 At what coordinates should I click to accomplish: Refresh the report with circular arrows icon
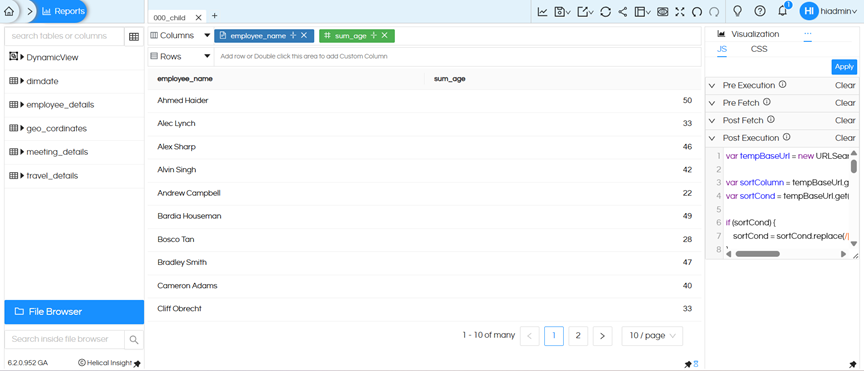click(x=605, y=12)
